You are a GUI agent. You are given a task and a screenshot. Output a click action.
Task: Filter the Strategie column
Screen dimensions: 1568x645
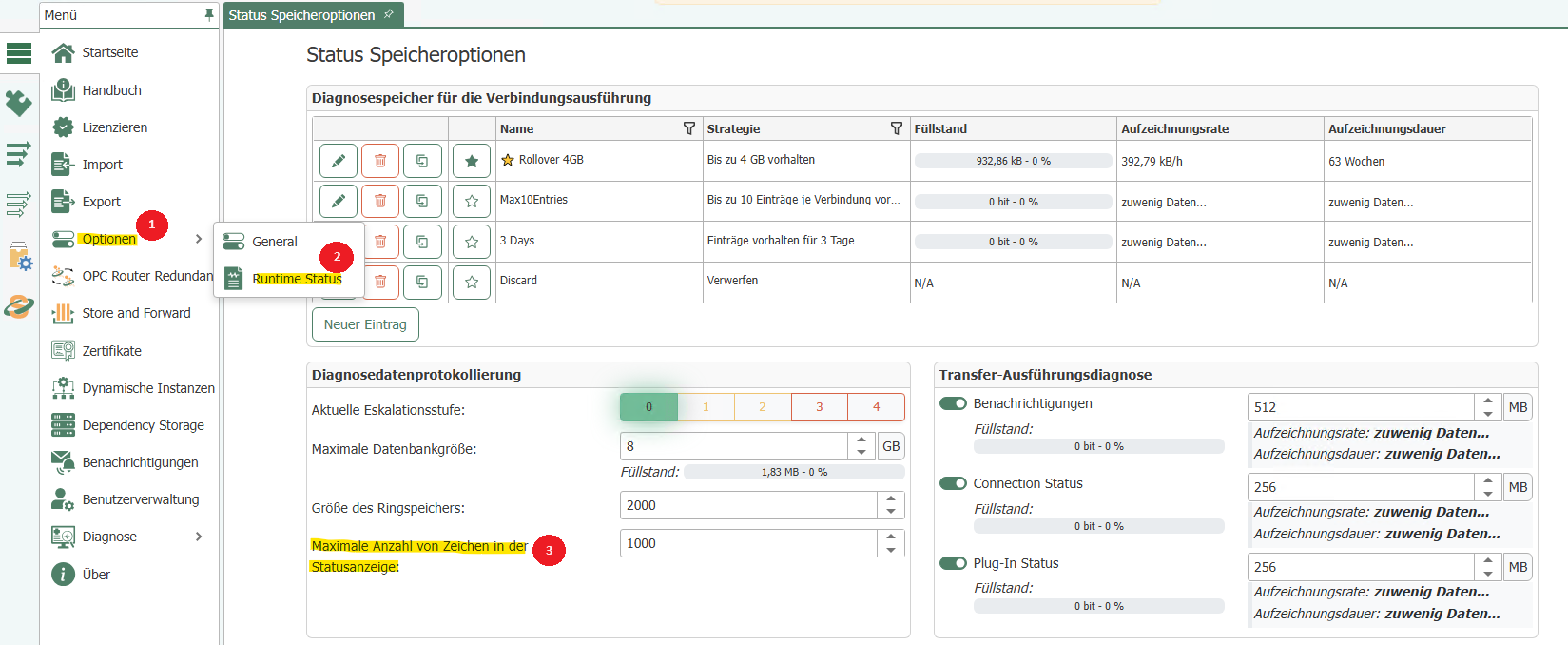(x=896, y=128)
